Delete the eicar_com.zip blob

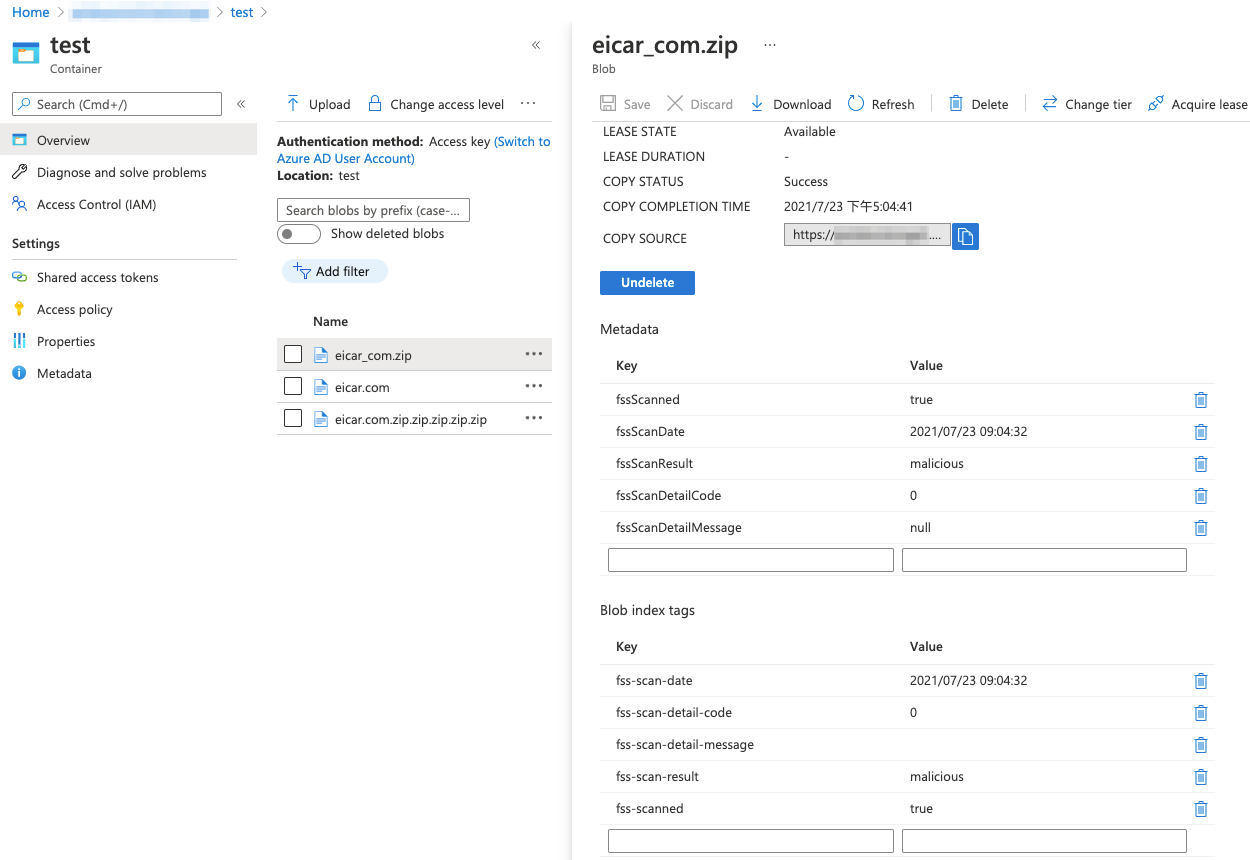(978, 104)
